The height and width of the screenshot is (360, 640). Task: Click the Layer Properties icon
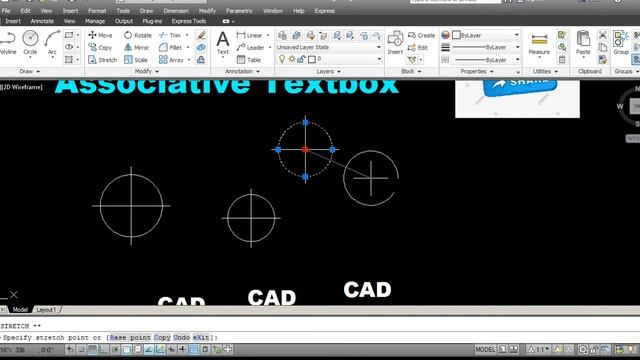coord(282,36)
